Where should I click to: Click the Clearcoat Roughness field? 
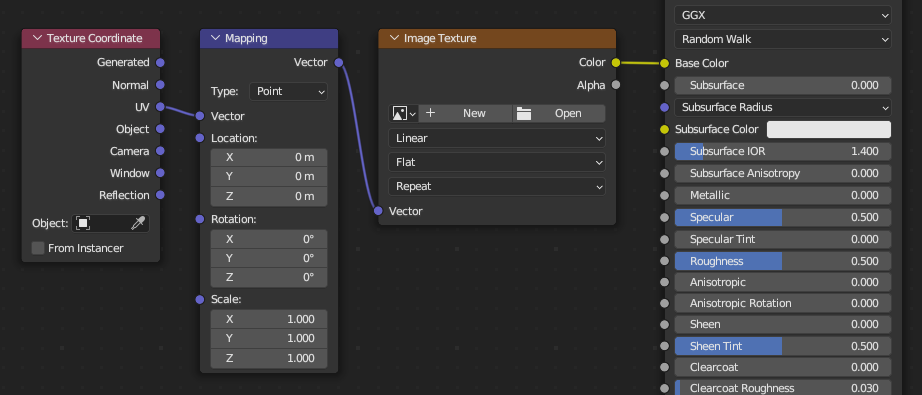783,388
